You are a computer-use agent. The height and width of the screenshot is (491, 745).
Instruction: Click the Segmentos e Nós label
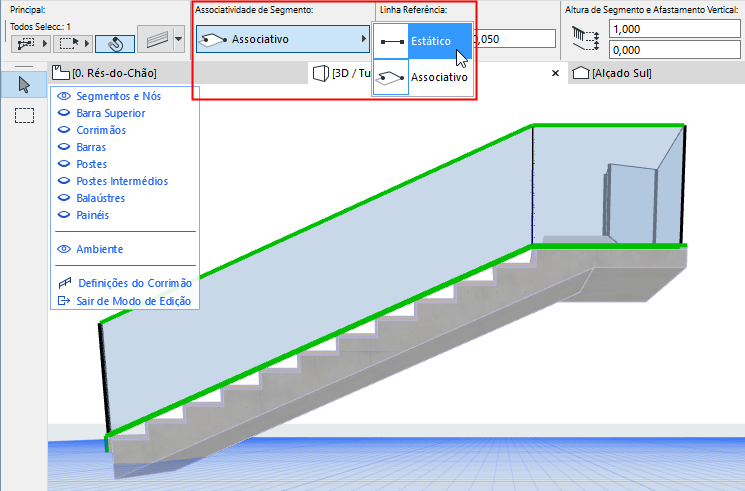pyautogui.click(x=119, y=96)
